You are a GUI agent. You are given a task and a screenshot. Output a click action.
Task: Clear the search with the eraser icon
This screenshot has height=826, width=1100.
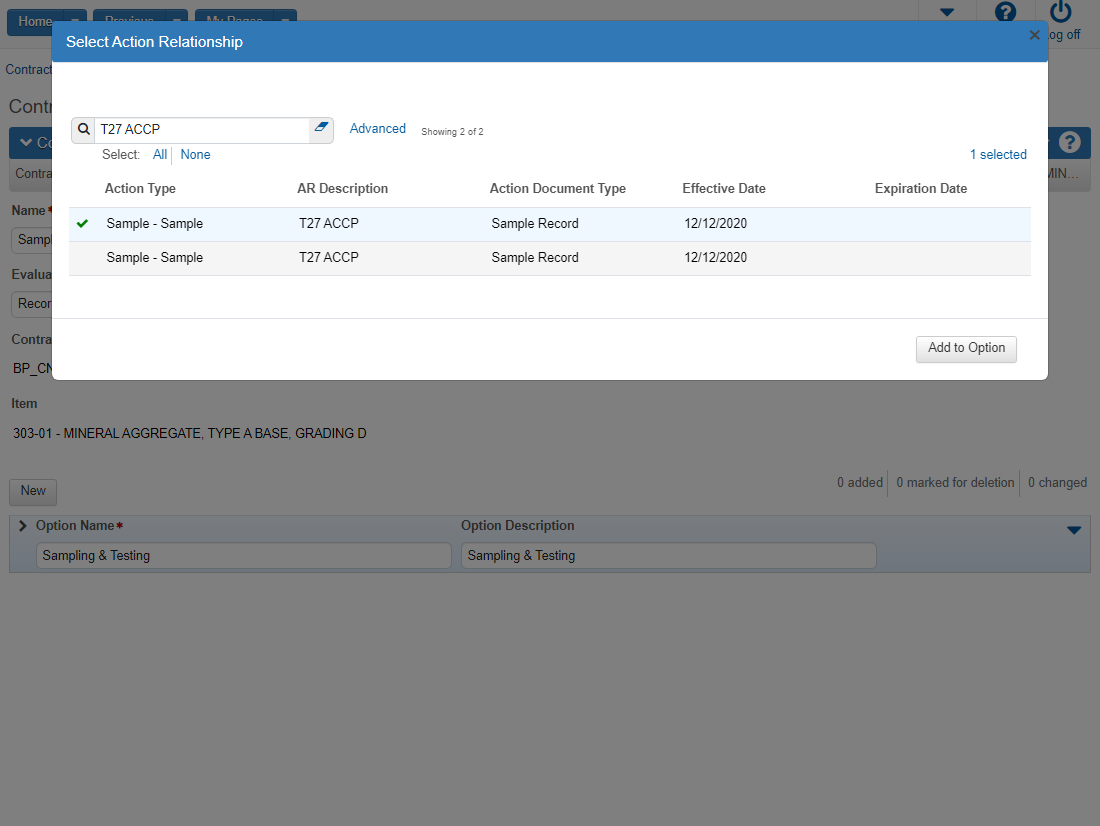pyautogui.click(x=321, y=129)
